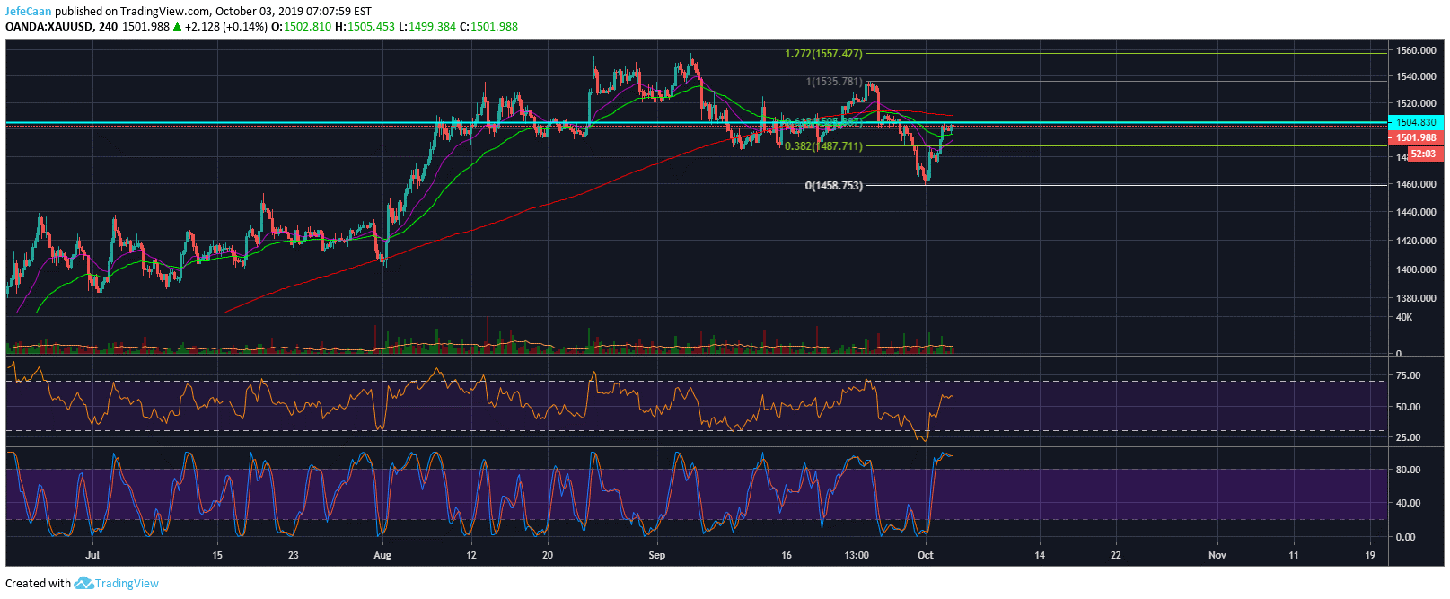Open the TradingView wordmark link at bottom
This screenshot has height=599, width=1450.
127,583
